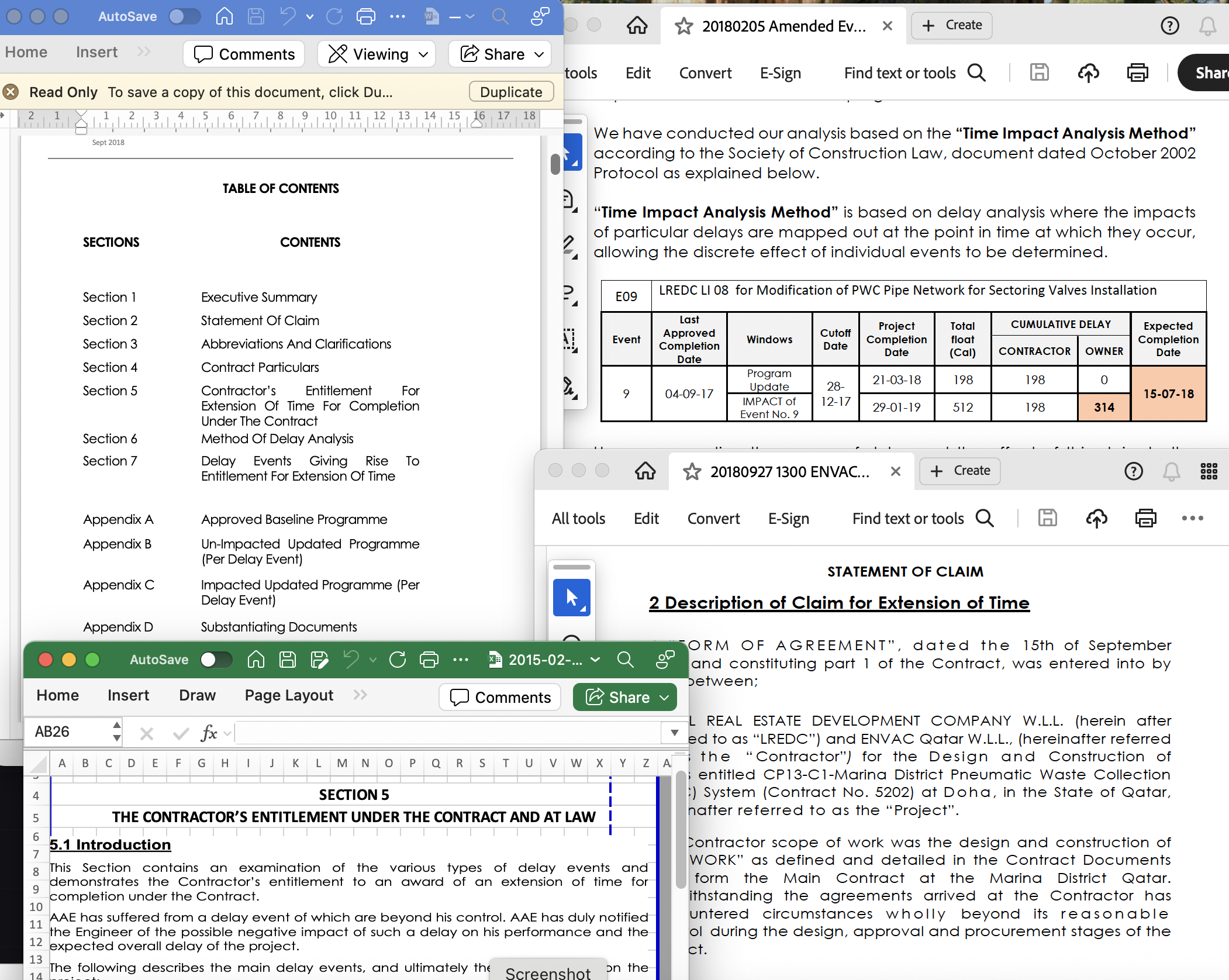This screenshot has width=1229, height=980.
Task: Open Convert menu in top Acrobat window
Action: tap(705, 73)
